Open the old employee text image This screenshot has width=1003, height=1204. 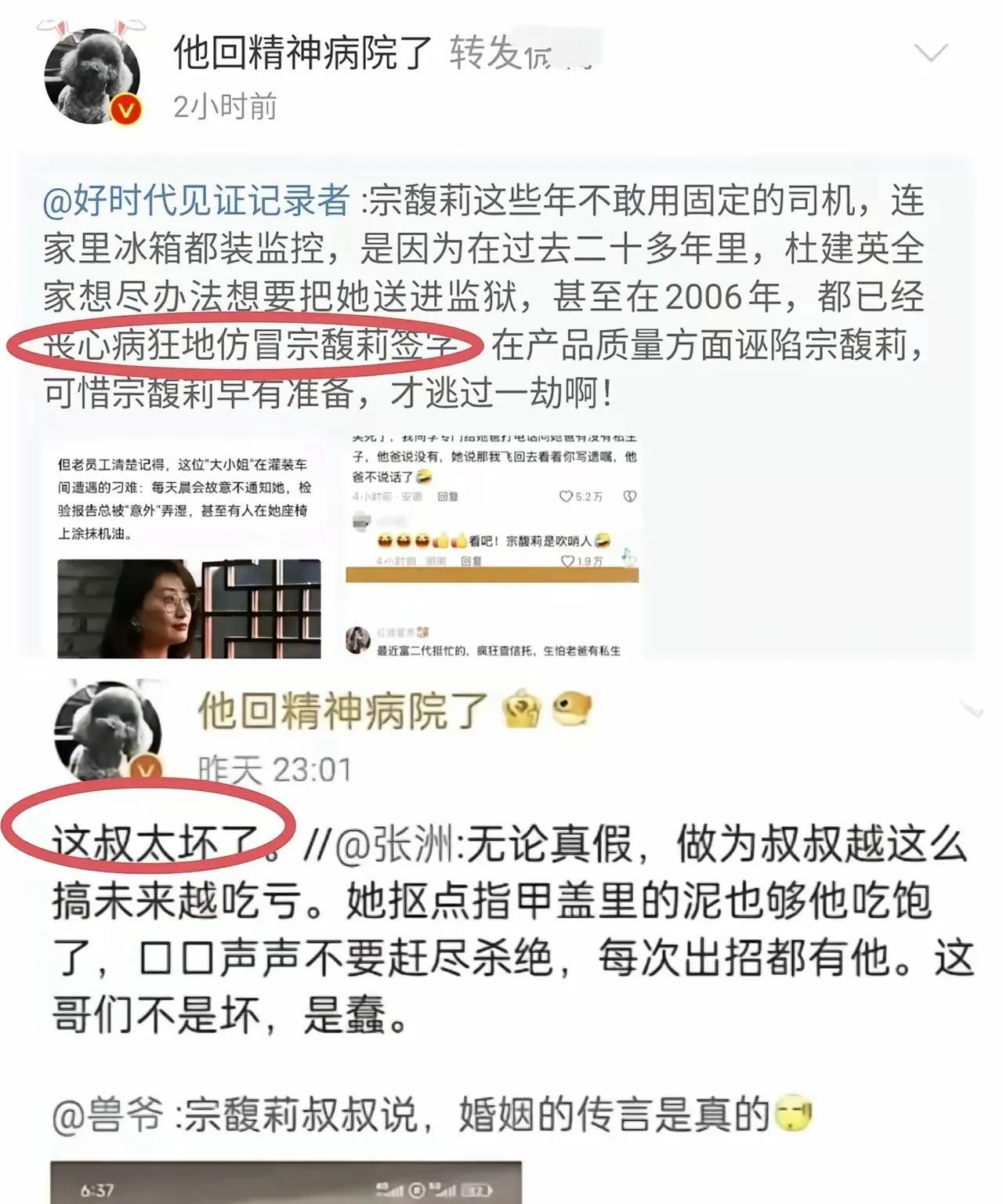[x=186, y=500]
